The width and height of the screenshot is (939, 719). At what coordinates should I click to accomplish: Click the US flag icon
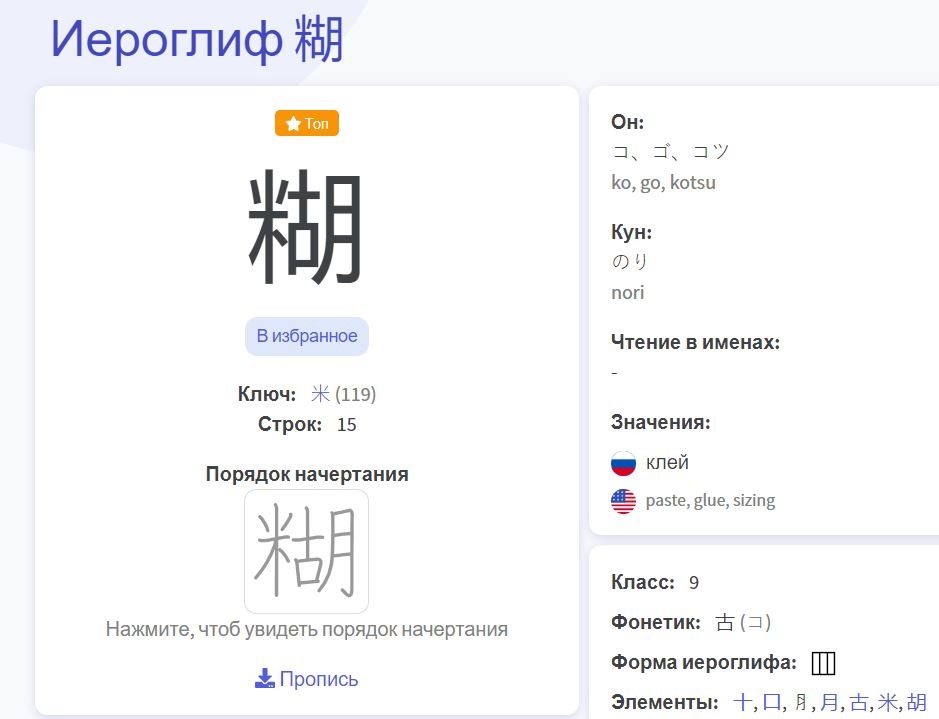[x=623, y=501]
